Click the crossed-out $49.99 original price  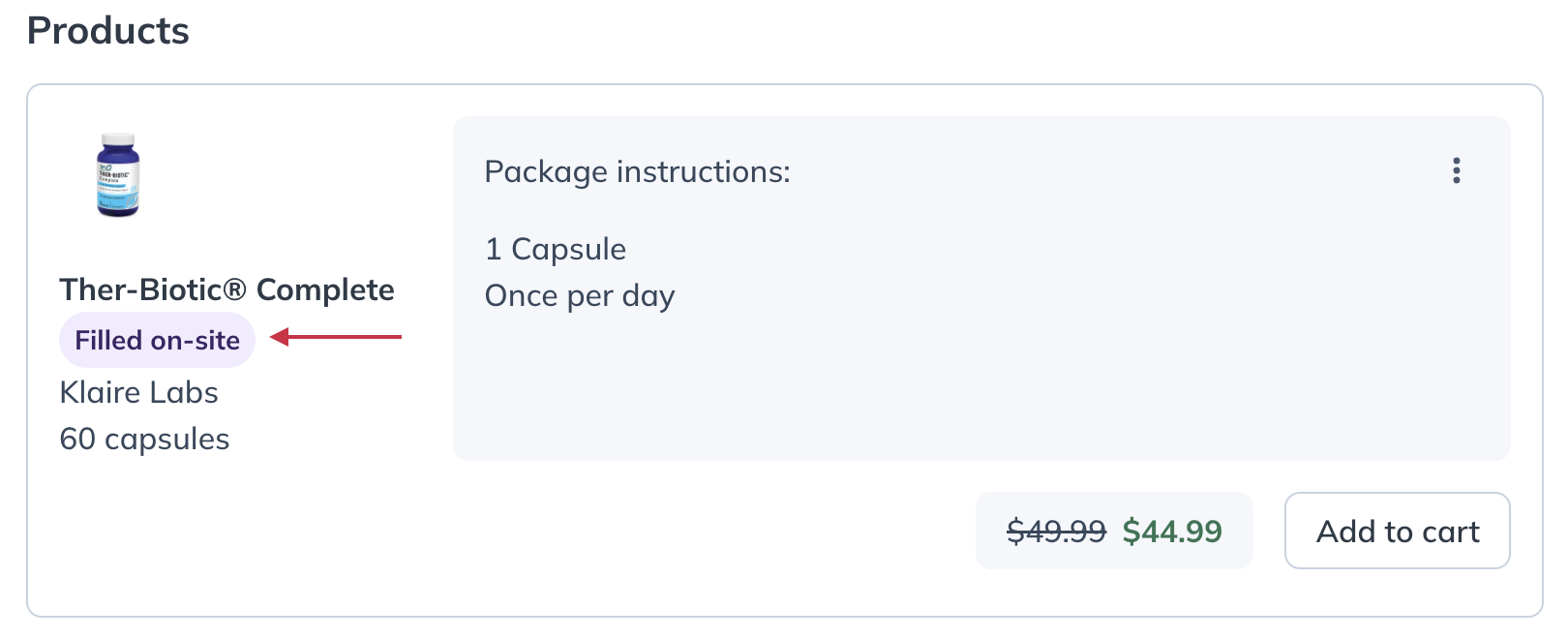pos(1056,531)
